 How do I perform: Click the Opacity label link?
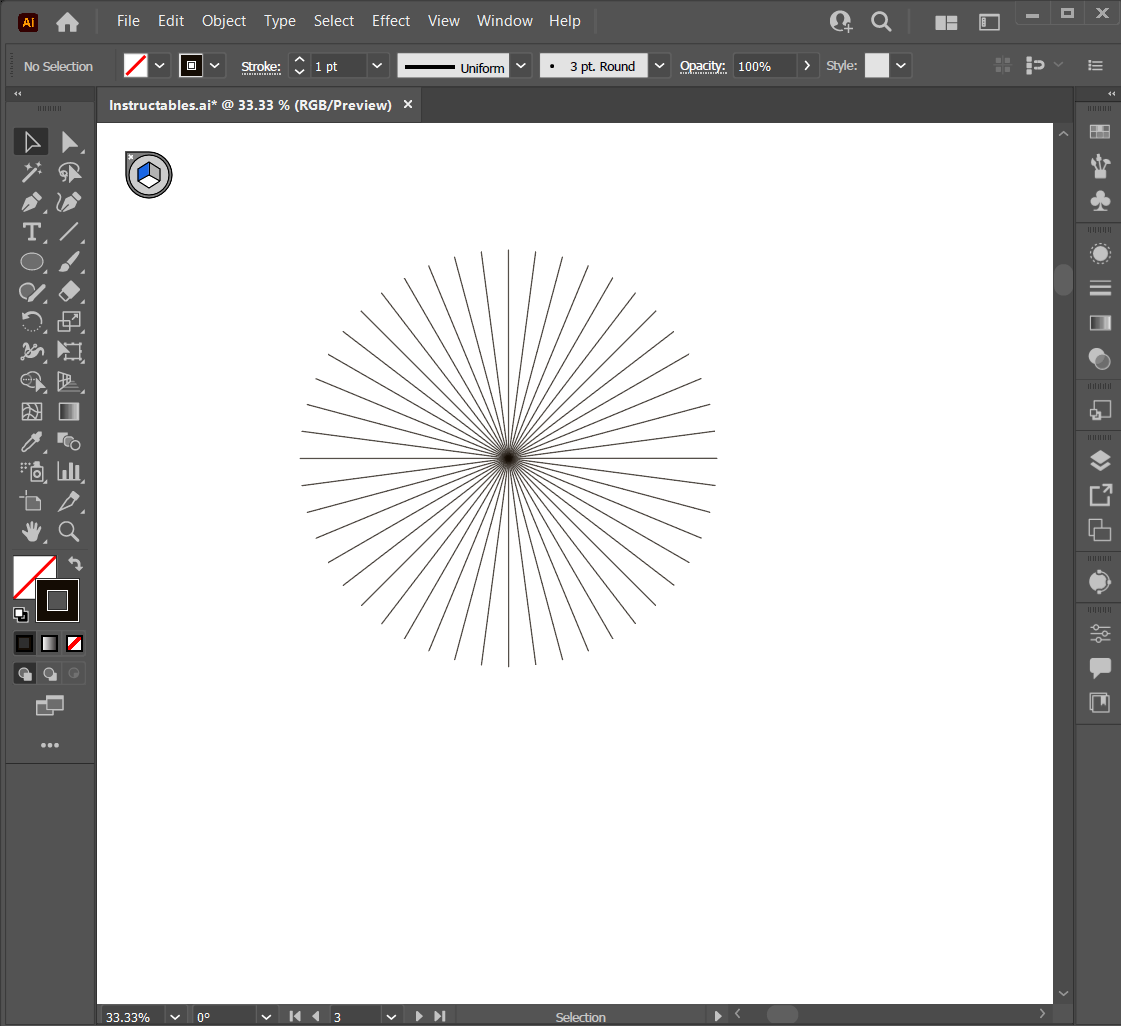(x=701, y=66)
